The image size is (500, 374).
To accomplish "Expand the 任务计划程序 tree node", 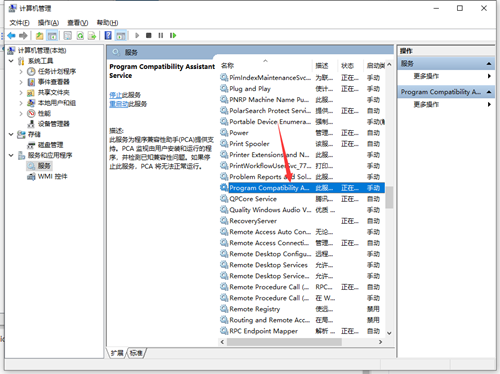I will [21, 71].
